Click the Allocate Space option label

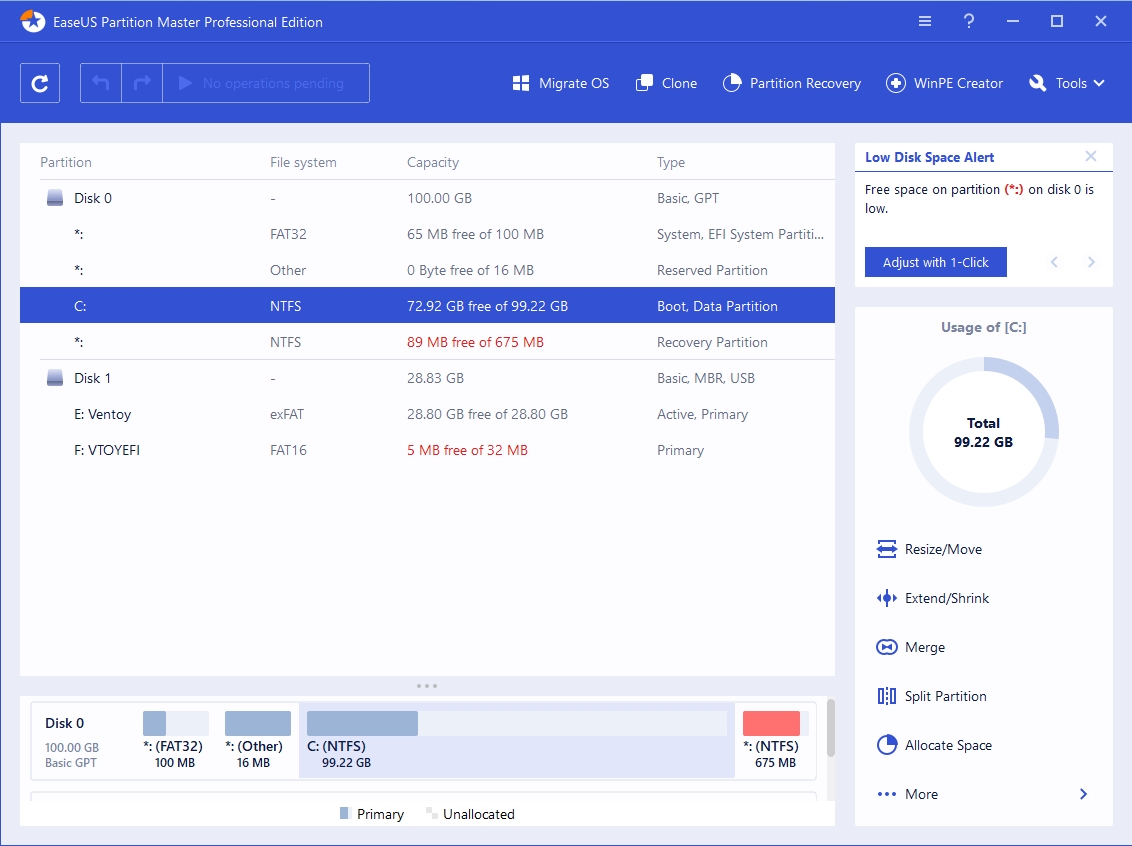point(949,745)
